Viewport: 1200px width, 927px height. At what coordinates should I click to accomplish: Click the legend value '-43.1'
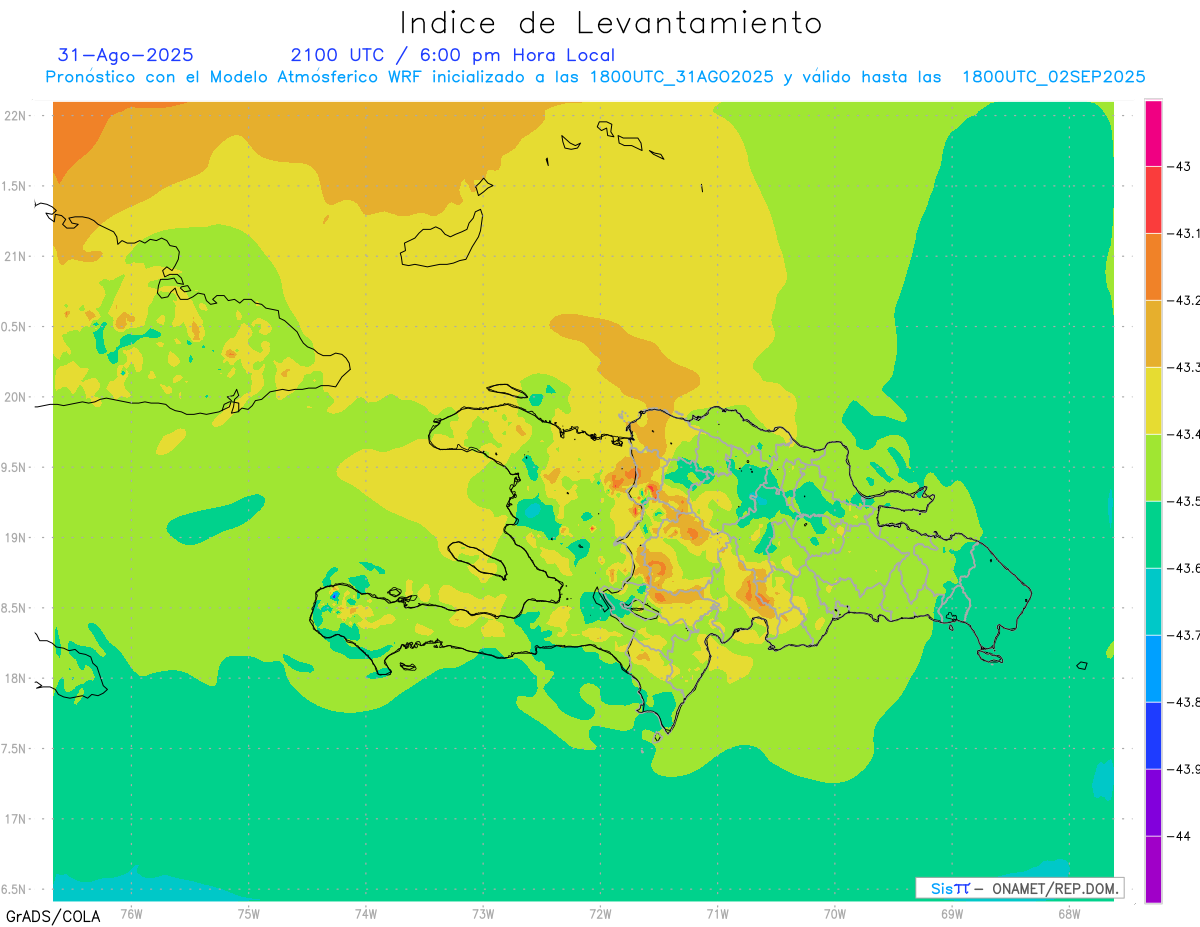click(x=1183, y=233)
